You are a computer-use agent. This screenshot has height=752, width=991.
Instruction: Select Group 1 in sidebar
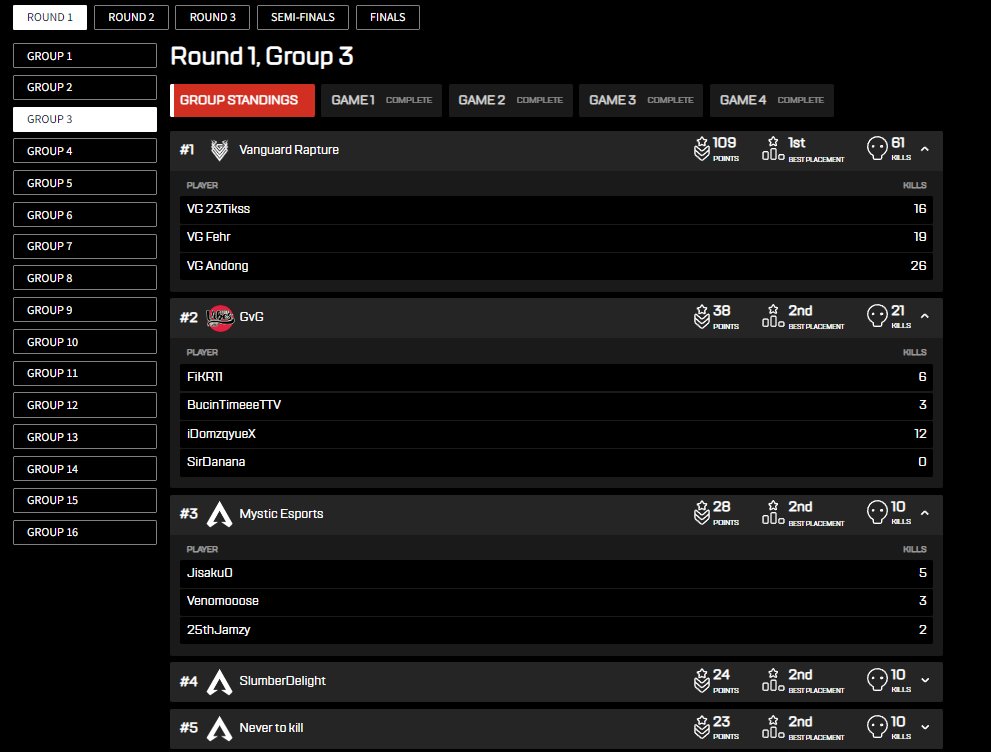pyautogui.click(x=85, y=56)
